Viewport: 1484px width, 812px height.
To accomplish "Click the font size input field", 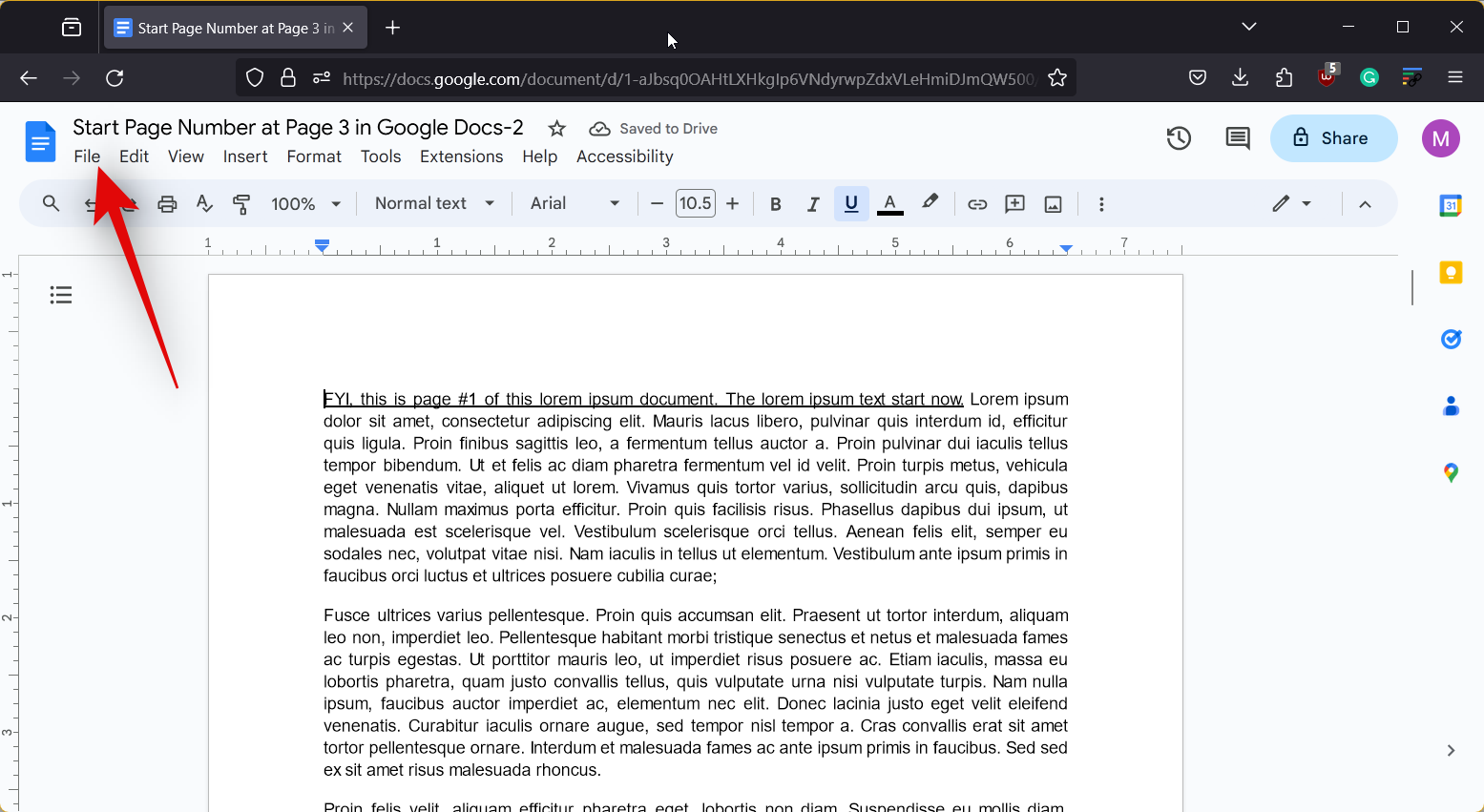I will pos(695,203).
